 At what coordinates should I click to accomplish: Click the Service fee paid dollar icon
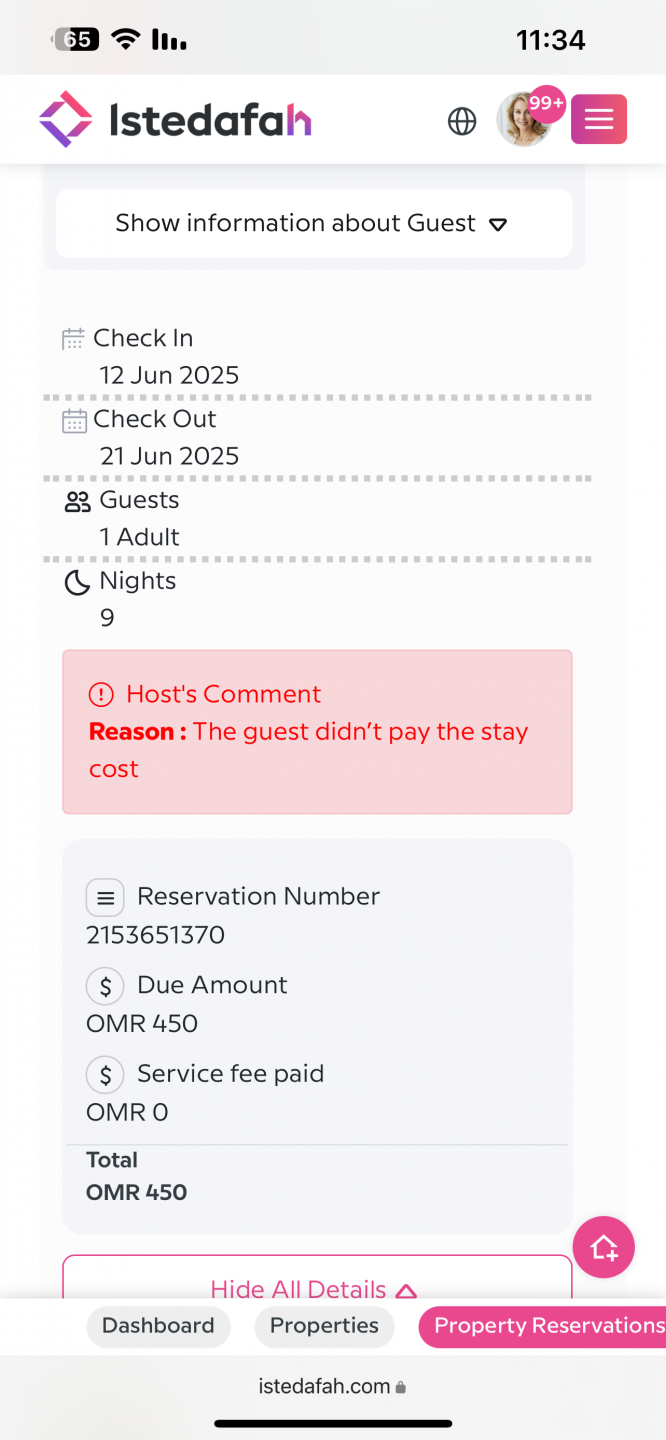(x=105, y=1075)
